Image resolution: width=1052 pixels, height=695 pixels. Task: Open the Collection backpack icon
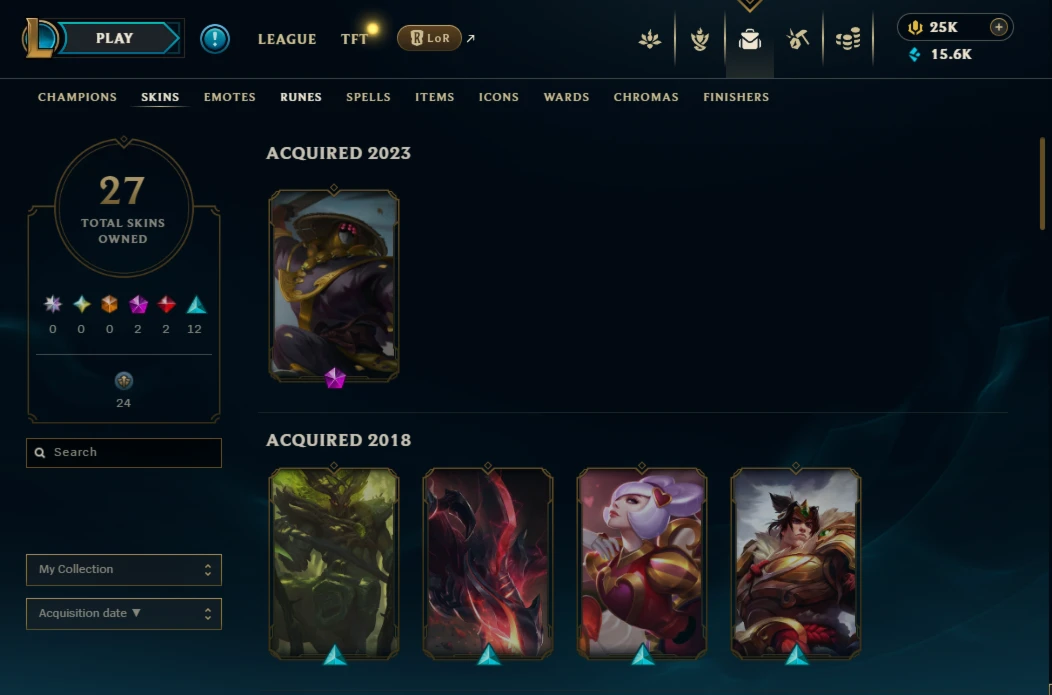[x=749, y=40]
